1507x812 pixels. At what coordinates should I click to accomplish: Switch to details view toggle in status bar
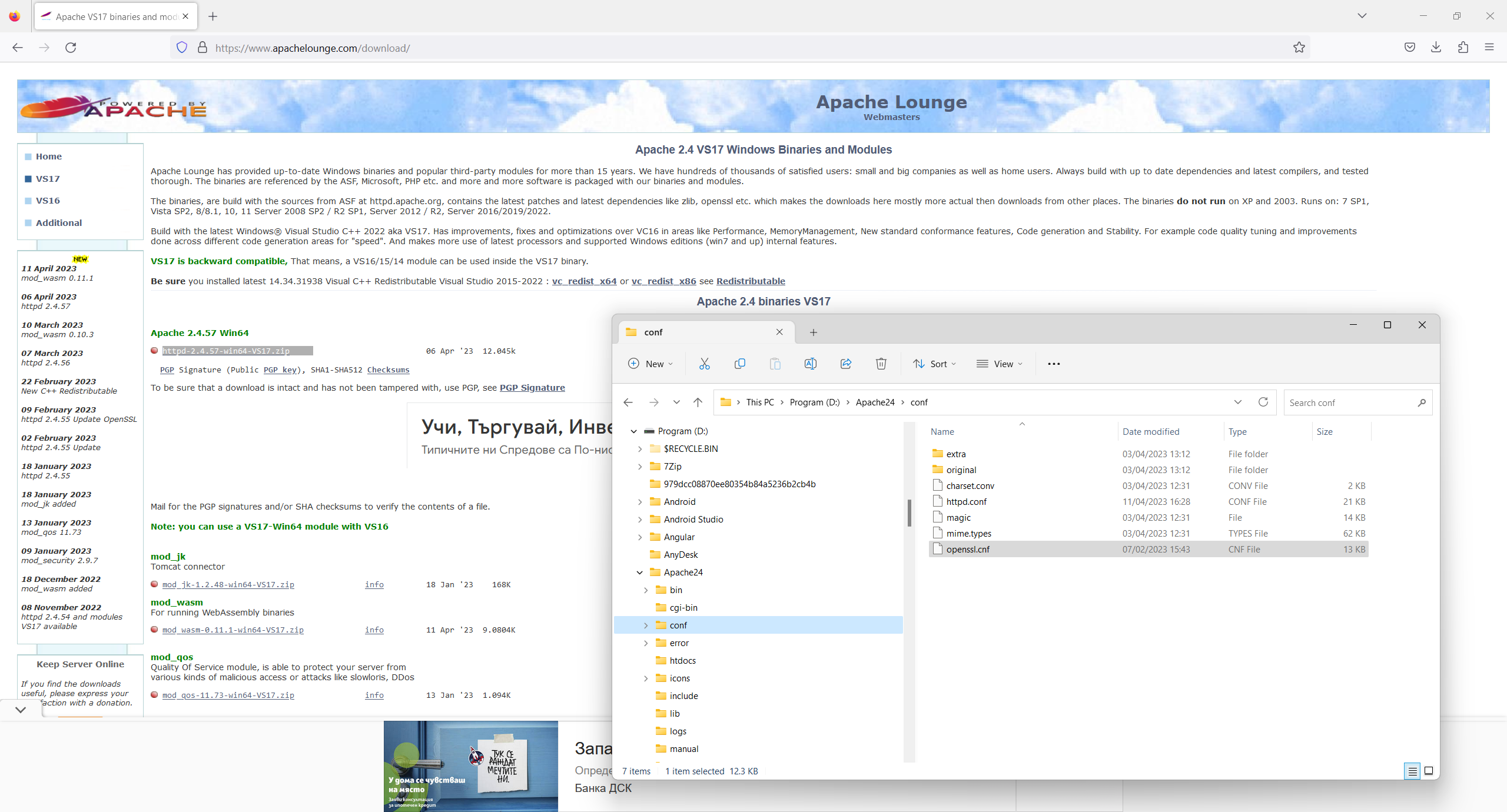(x=1412, y=771)
